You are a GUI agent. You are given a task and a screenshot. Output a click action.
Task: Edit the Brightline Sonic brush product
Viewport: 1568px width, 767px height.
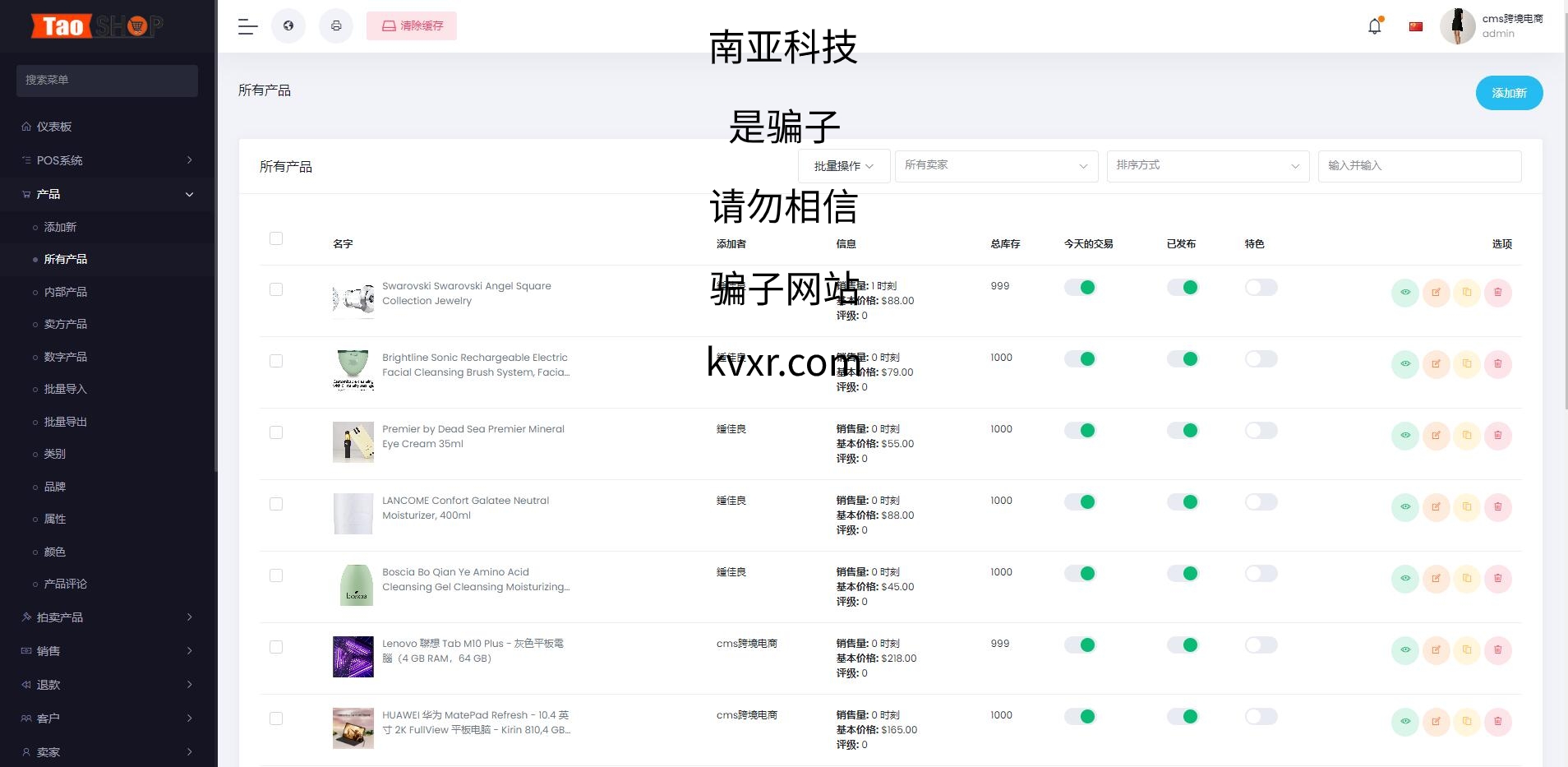pos(1436,364)
